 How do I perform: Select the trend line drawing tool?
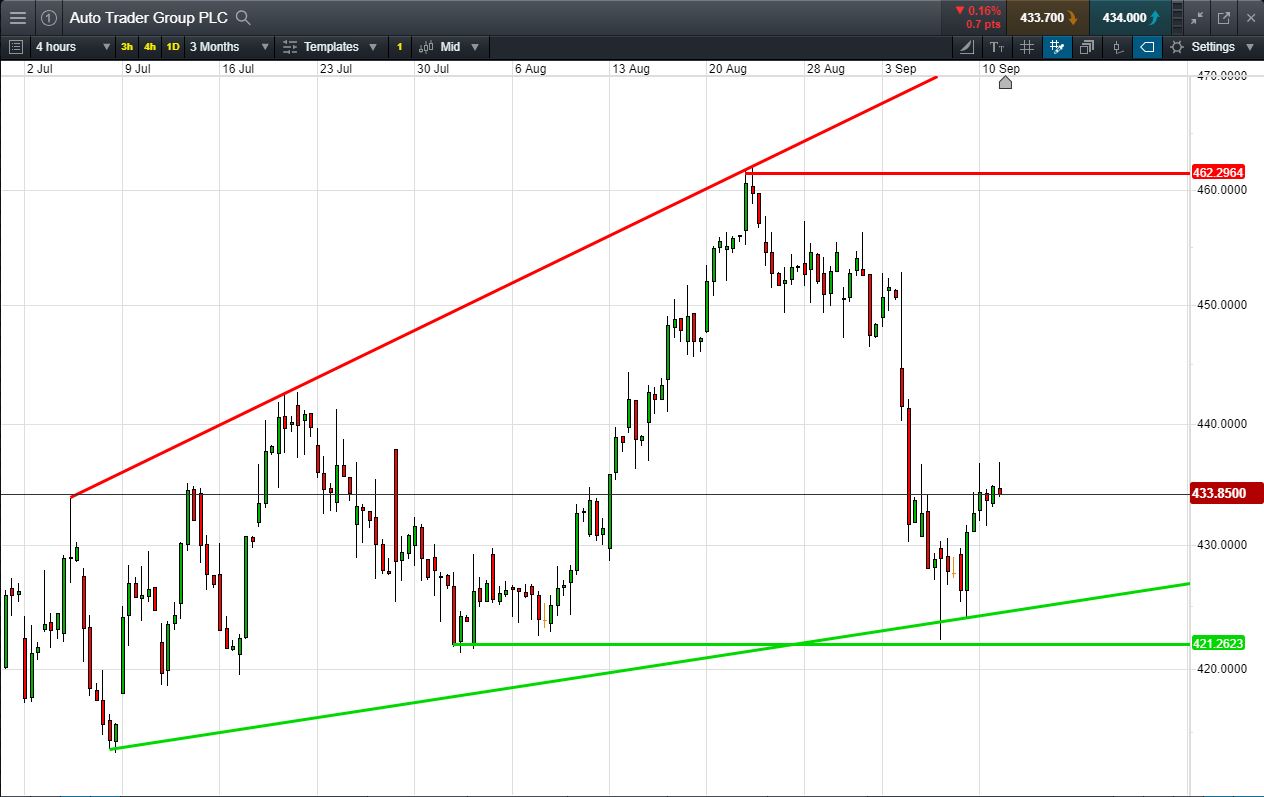[966, 47]
